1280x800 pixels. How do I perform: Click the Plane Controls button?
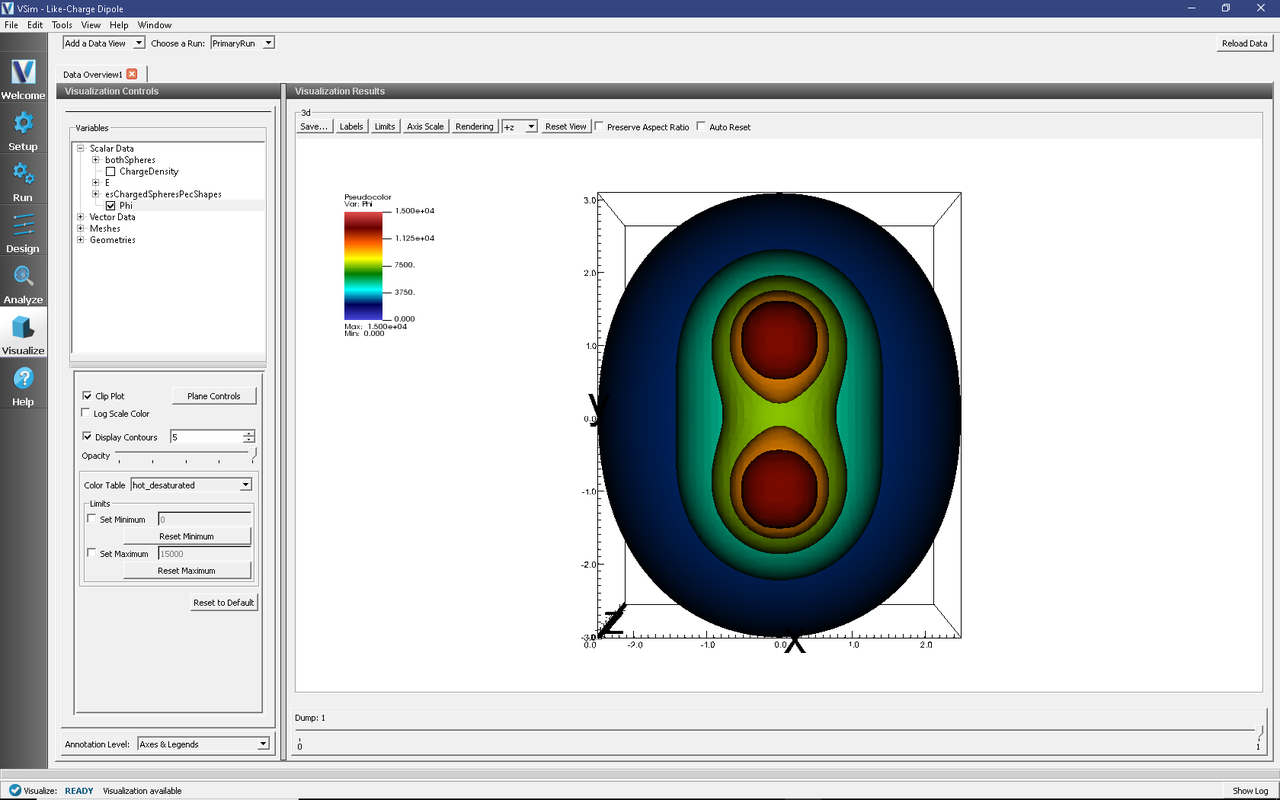214,396
